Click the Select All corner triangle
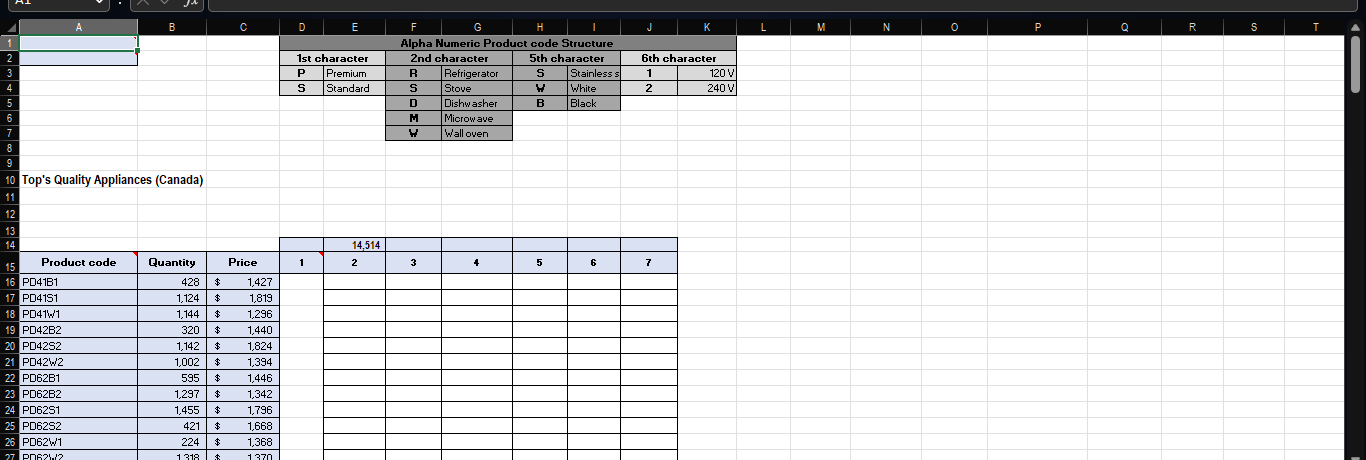 click(x=9, y=27)
